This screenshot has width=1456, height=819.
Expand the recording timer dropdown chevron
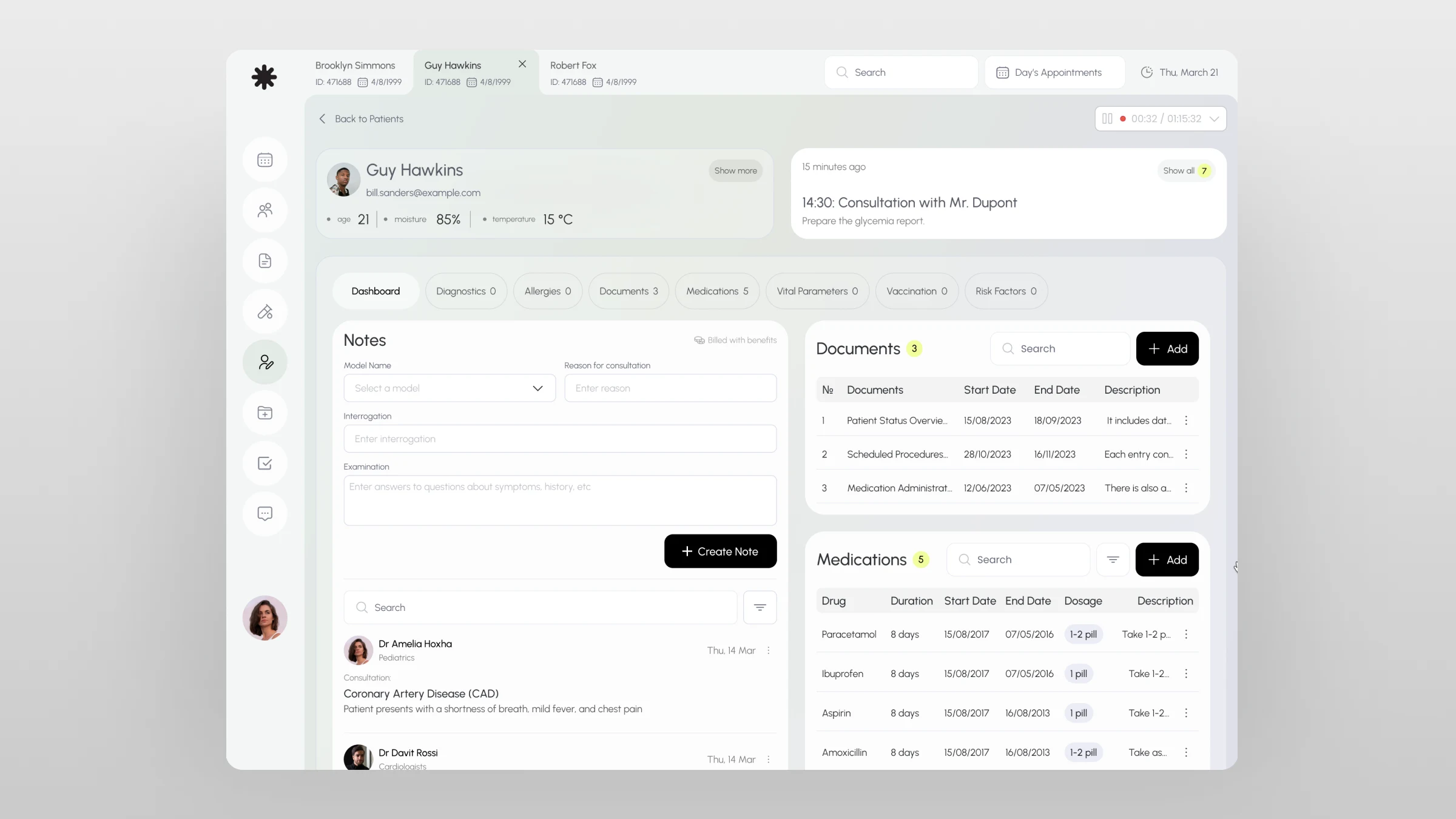click(1214, 119)
